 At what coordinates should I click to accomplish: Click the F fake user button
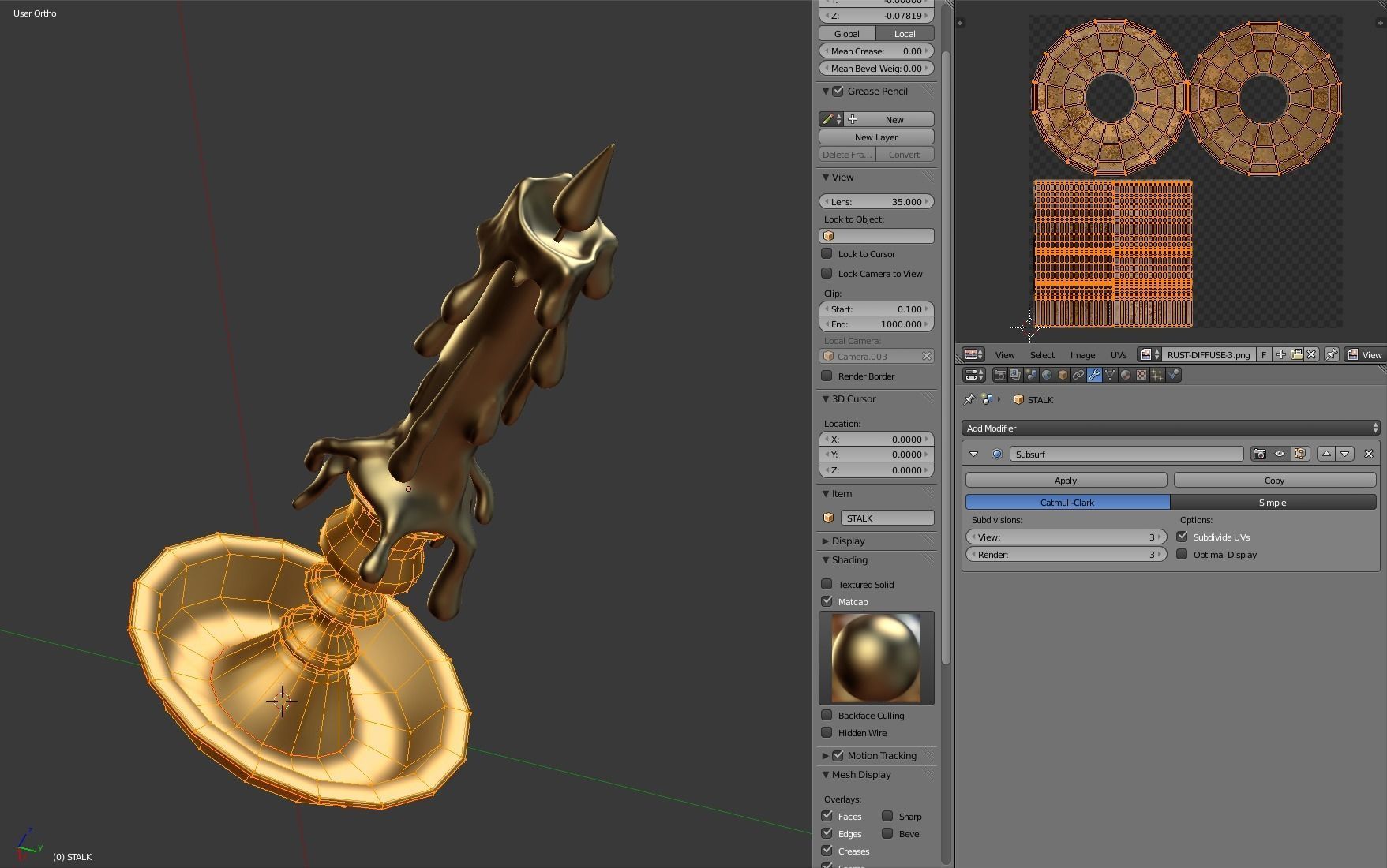1264,354
